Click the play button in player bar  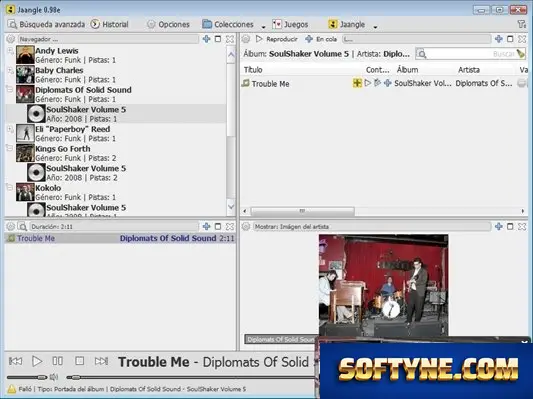point(37,361)
